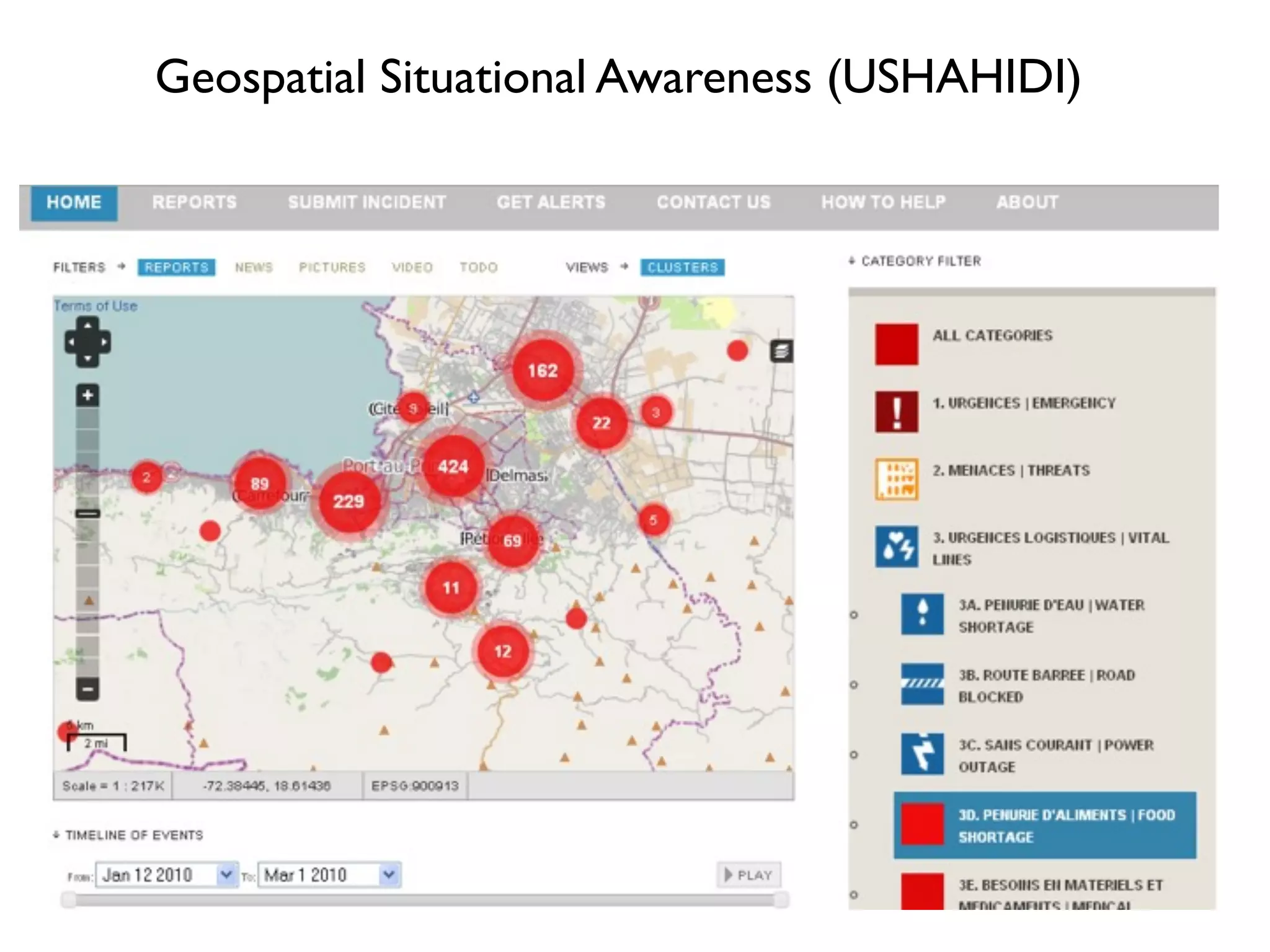This screenshot has height=952, width=1270.
Task: Click the 162 reports cluster marker
Action: tap(543, 371)
